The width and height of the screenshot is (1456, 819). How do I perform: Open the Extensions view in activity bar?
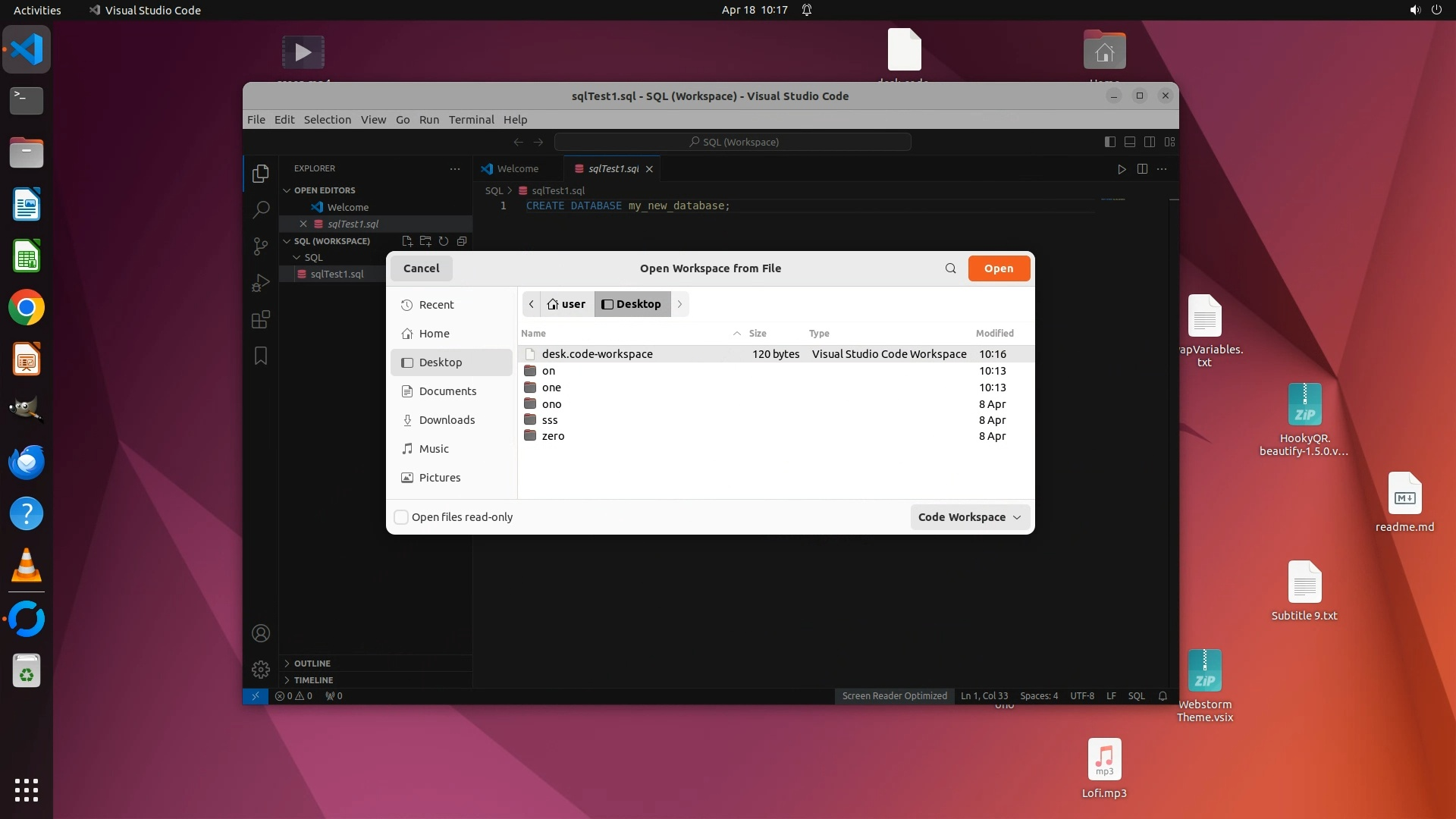pos(260,319)
